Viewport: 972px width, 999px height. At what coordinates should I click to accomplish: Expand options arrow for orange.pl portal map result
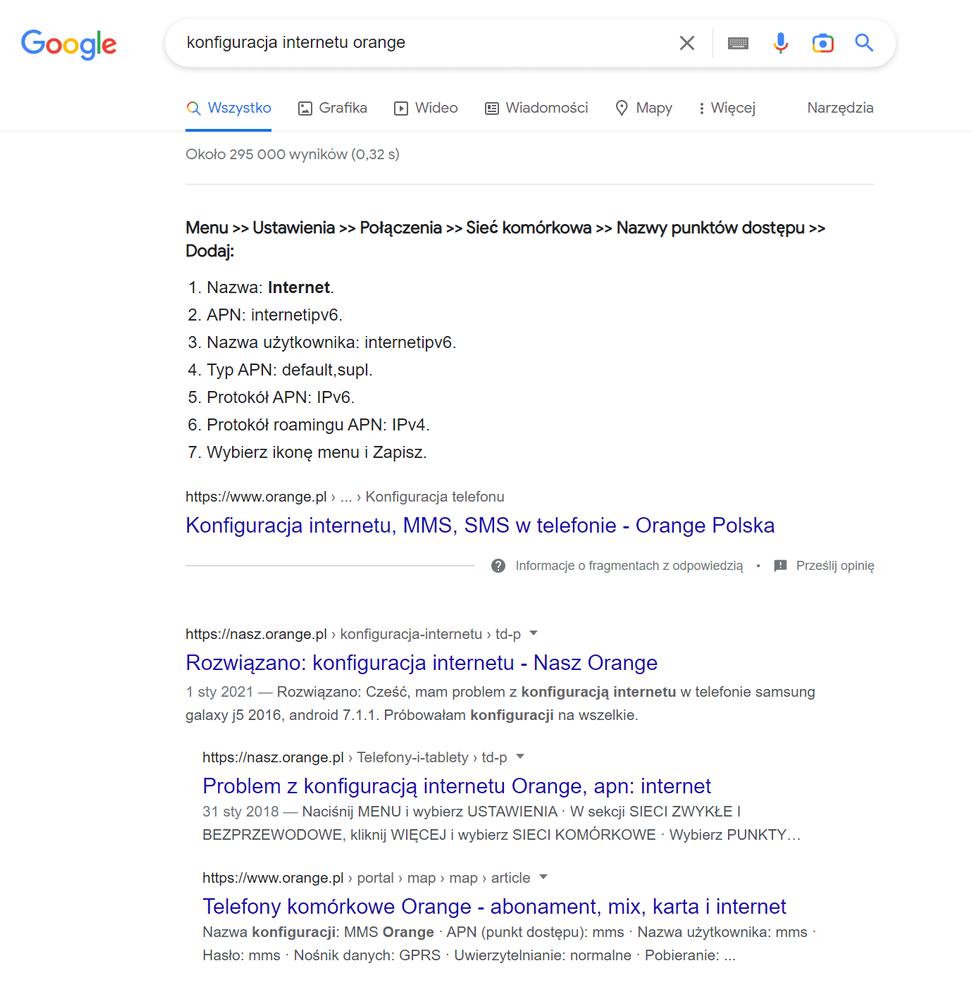coord(543,878)
